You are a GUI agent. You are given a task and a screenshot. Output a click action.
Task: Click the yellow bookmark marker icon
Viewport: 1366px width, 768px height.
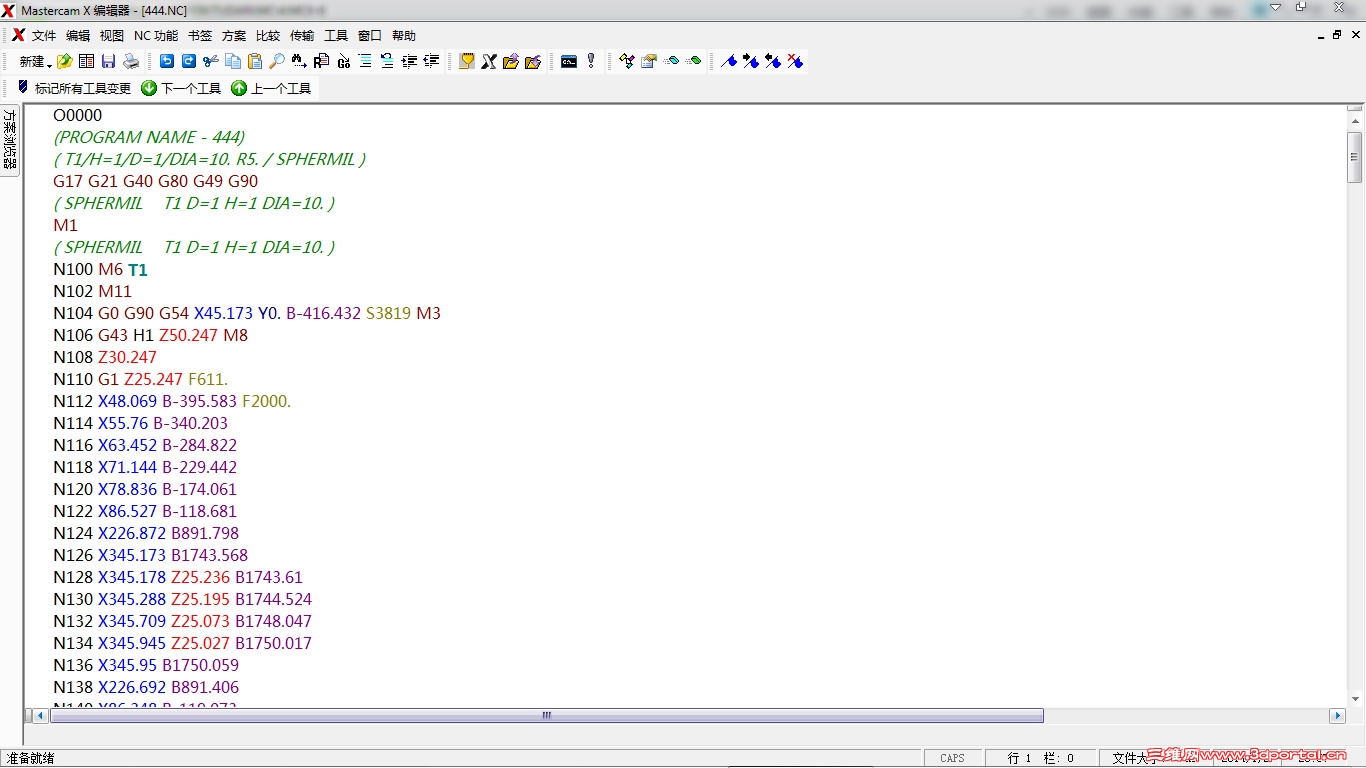pyautogui.click(x=467, y=61)
